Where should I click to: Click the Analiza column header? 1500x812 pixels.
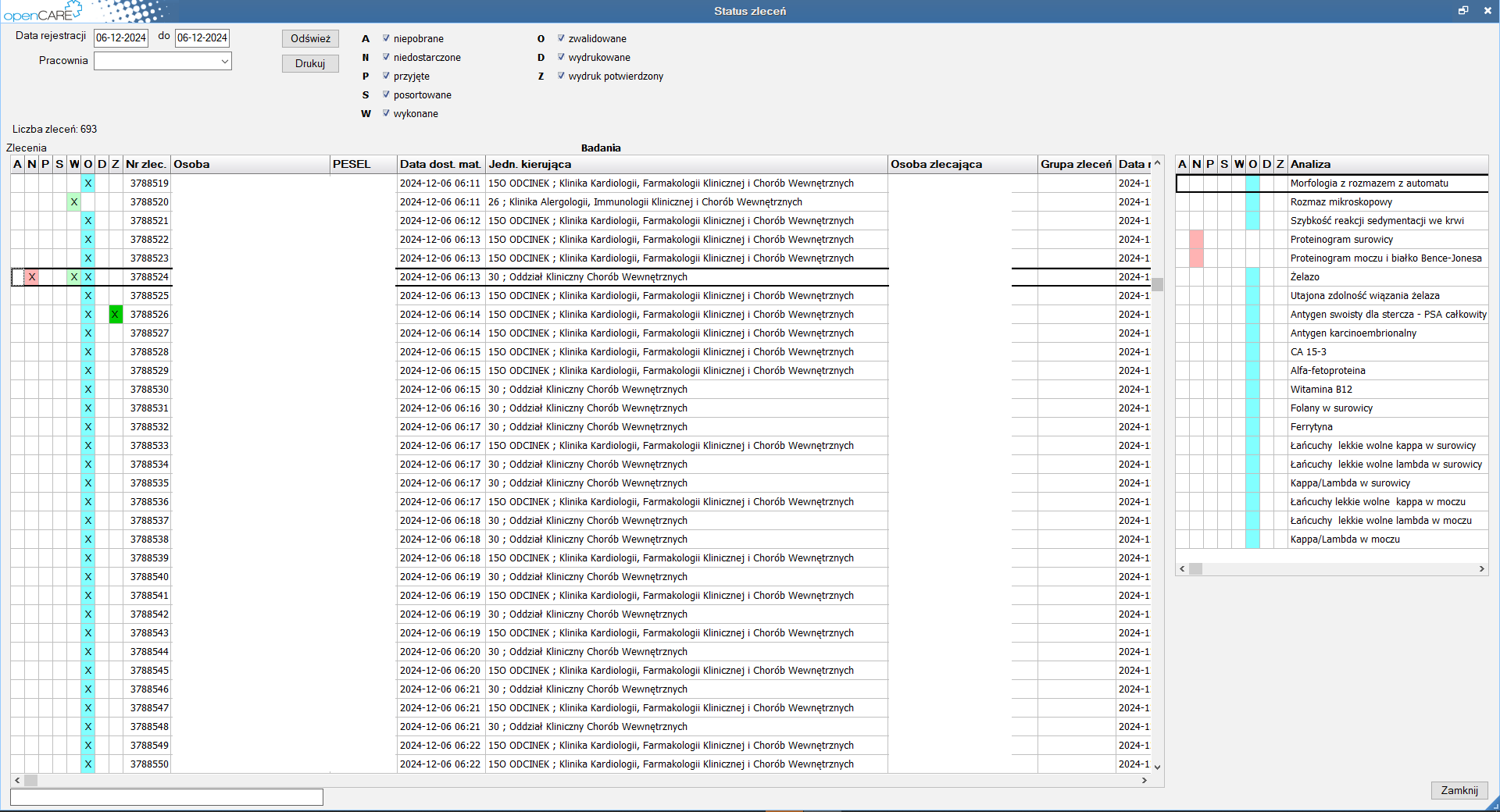coord(1310,164)
